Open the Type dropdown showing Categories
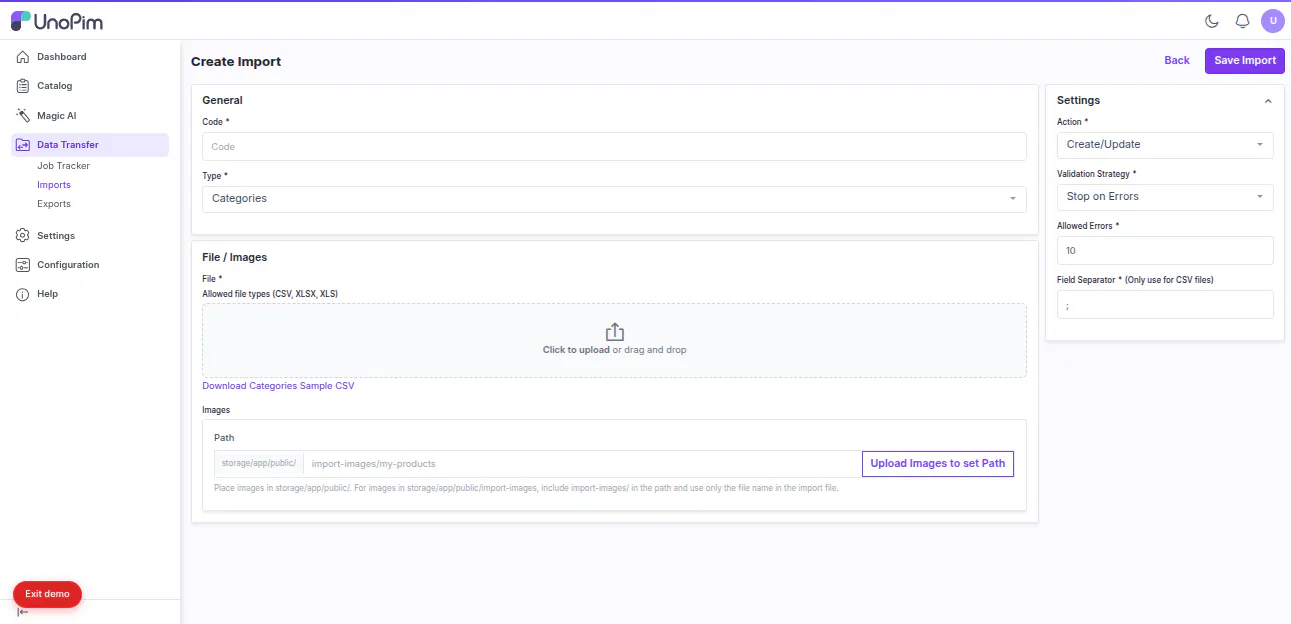This screenshot has height=624, width=1291. pos(614,199)
